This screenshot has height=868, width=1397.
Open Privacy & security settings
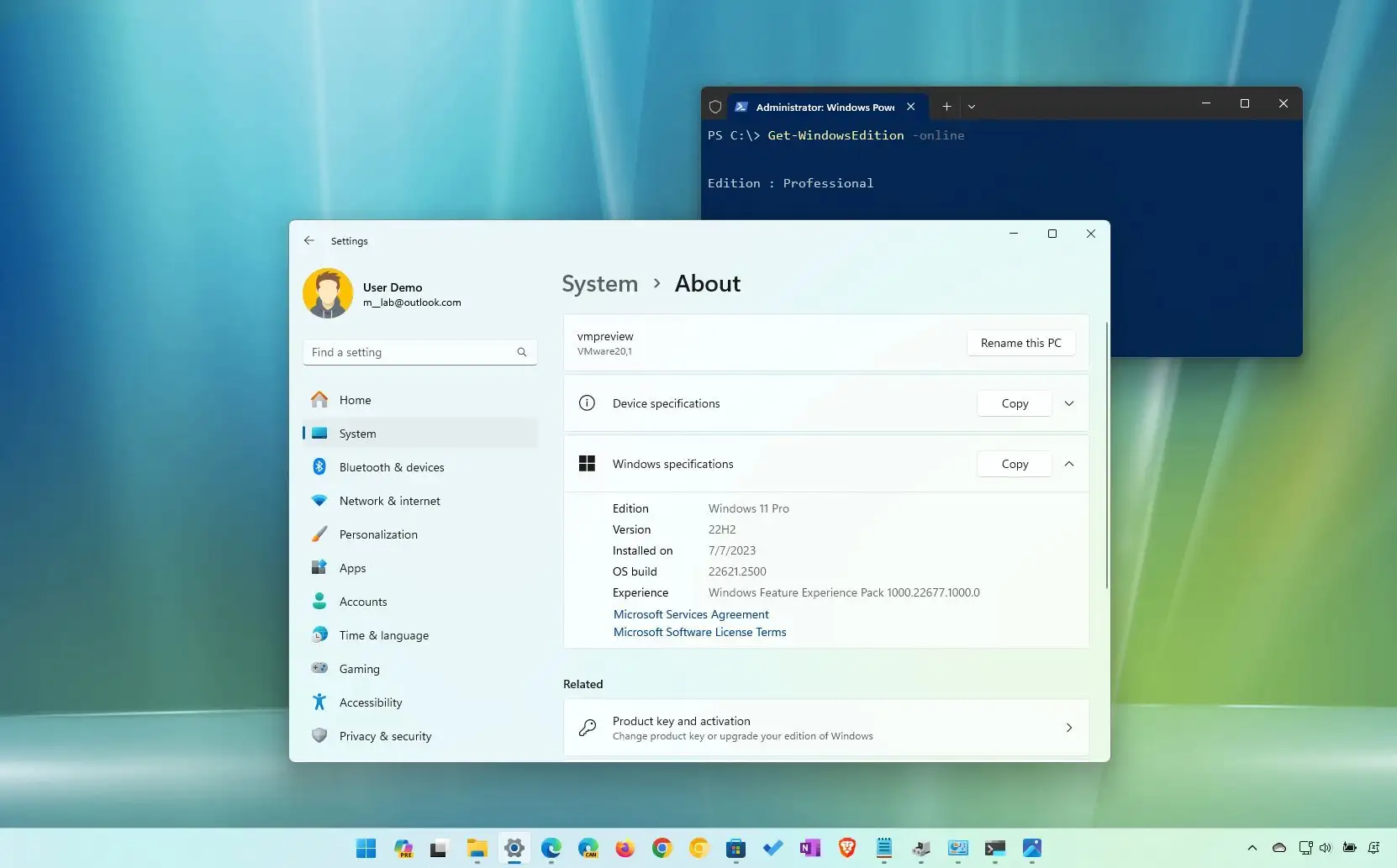pyautogui.click(x=419, y=736)
